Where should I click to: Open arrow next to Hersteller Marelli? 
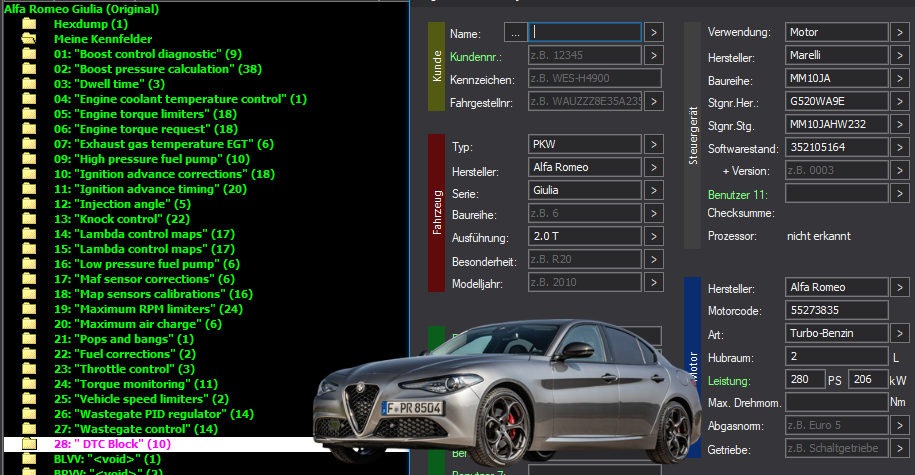[899, 55]
